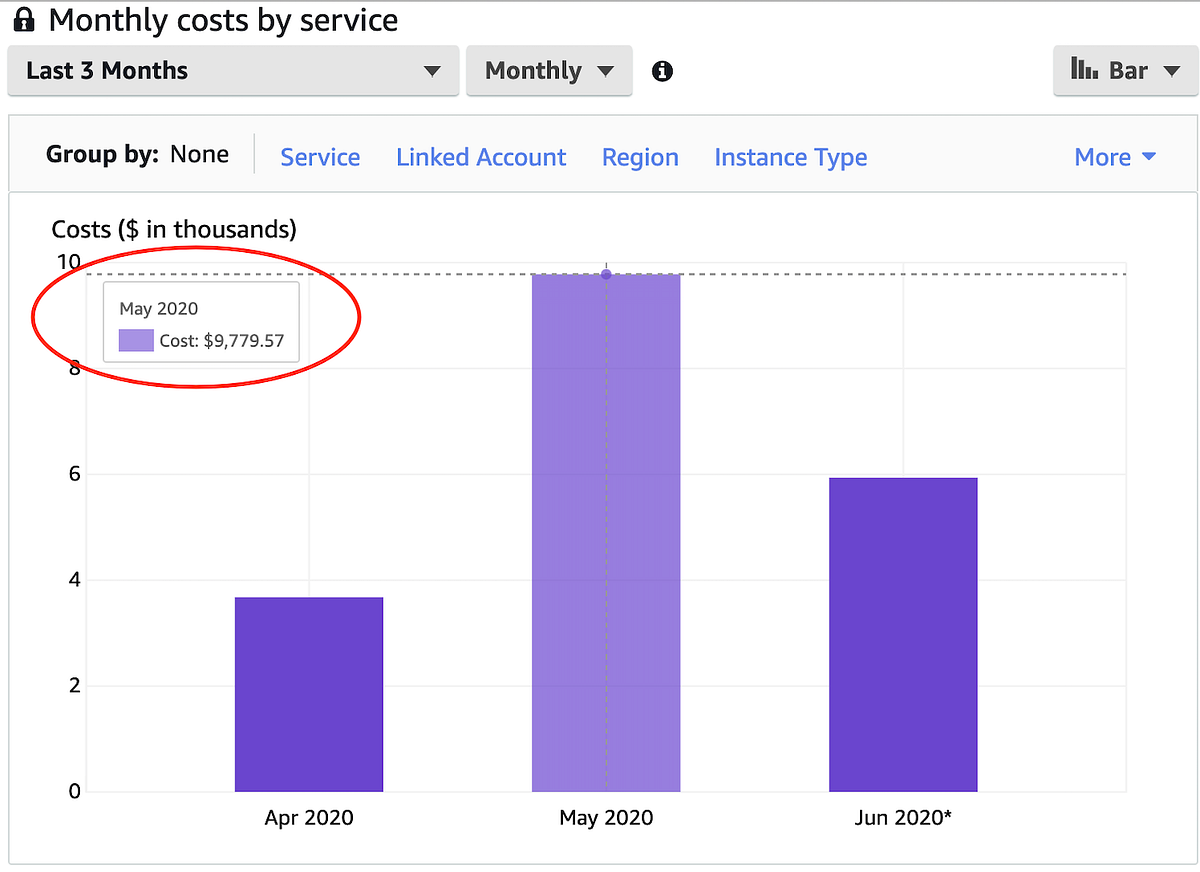Viewport: 1200px width, 872px height.
Task: Expand the More grouping options menu
Action: click(1113, 157)
